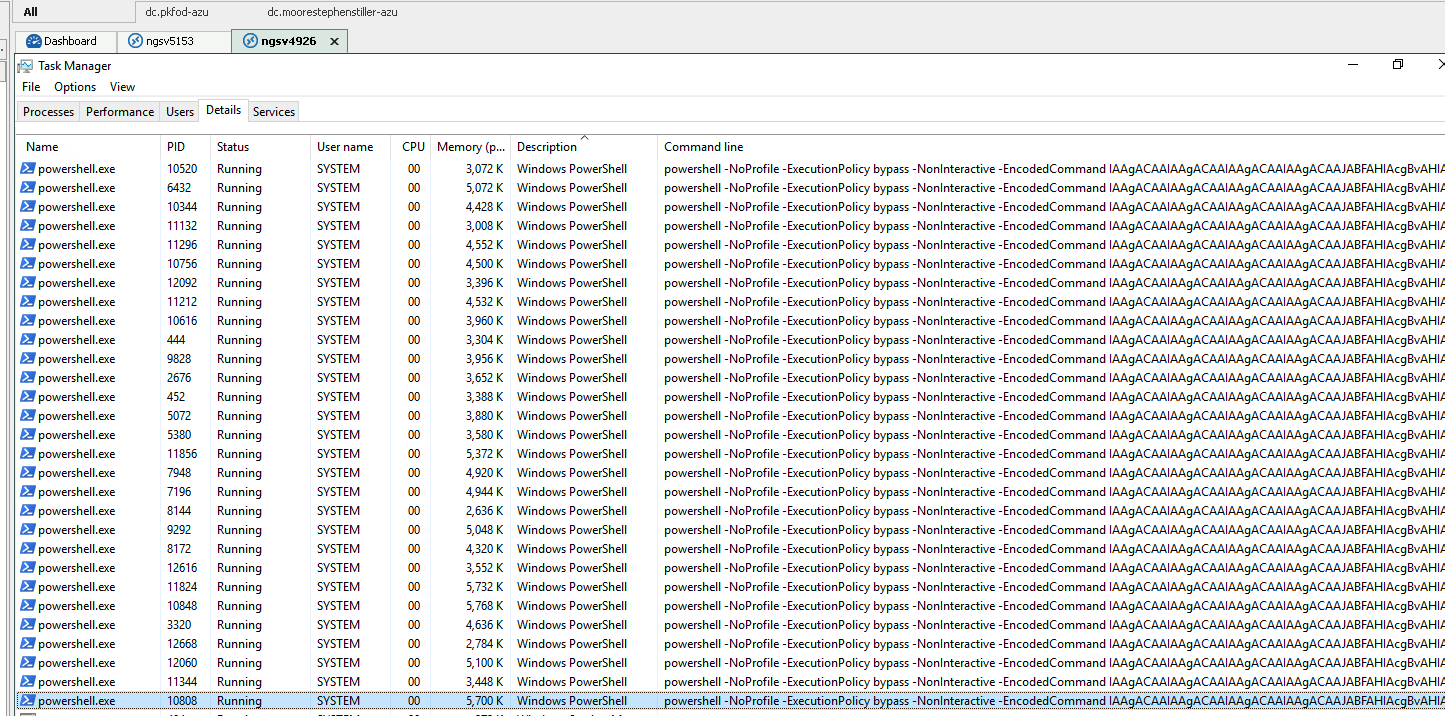Click the PowerShell icon on the PID 10520 row
Screen dimensions: 1445x716
coord(28,168)
